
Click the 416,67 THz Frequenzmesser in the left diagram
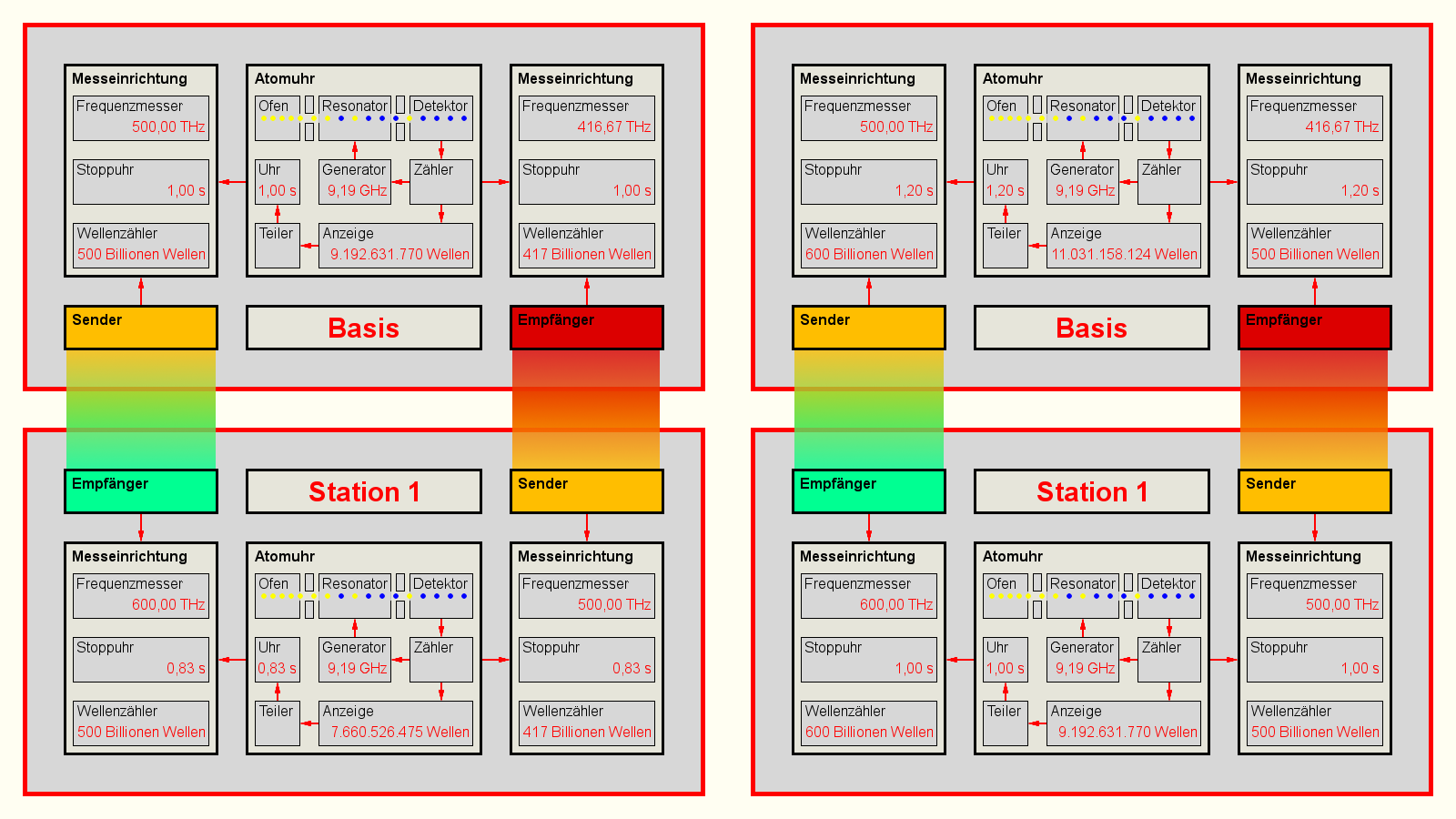pos(587,118)
